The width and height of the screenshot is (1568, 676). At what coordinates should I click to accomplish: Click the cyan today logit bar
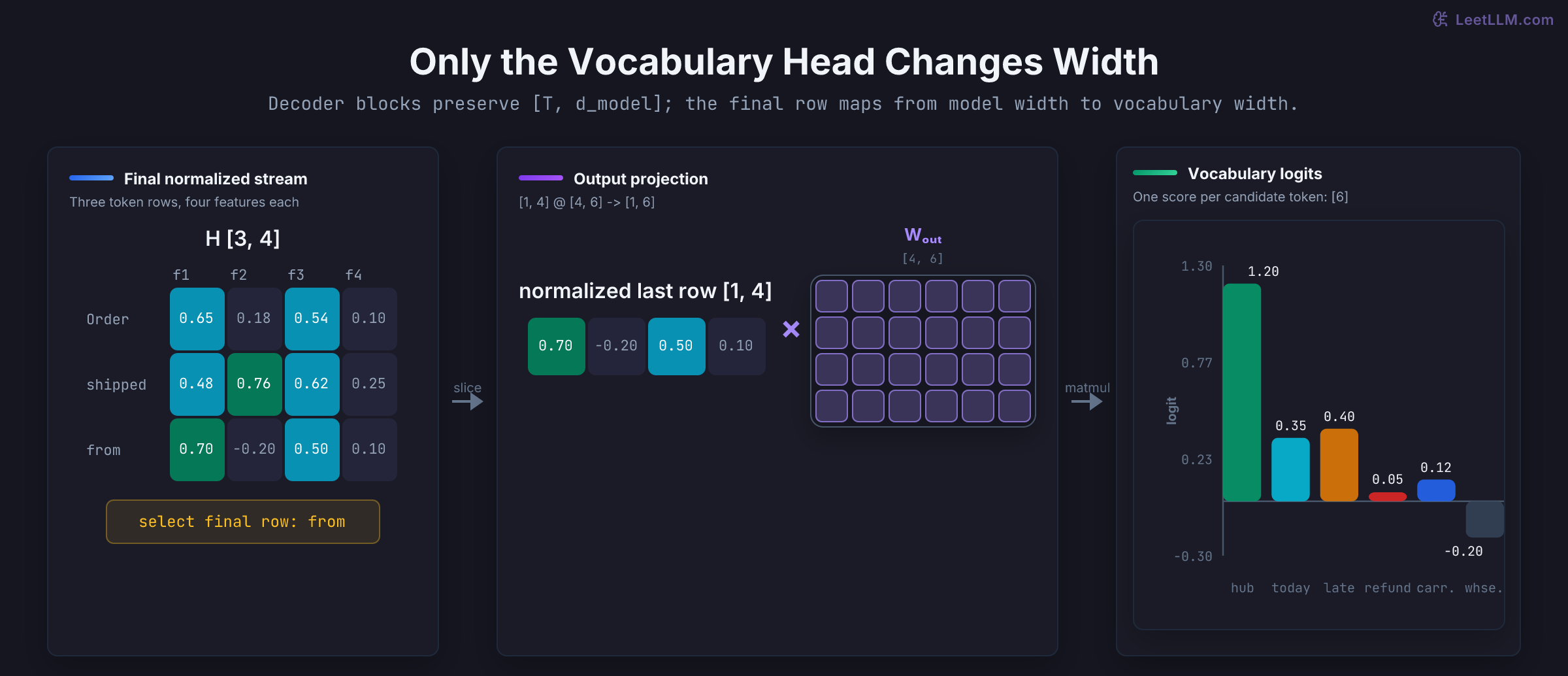click(x=1290, y=469)
